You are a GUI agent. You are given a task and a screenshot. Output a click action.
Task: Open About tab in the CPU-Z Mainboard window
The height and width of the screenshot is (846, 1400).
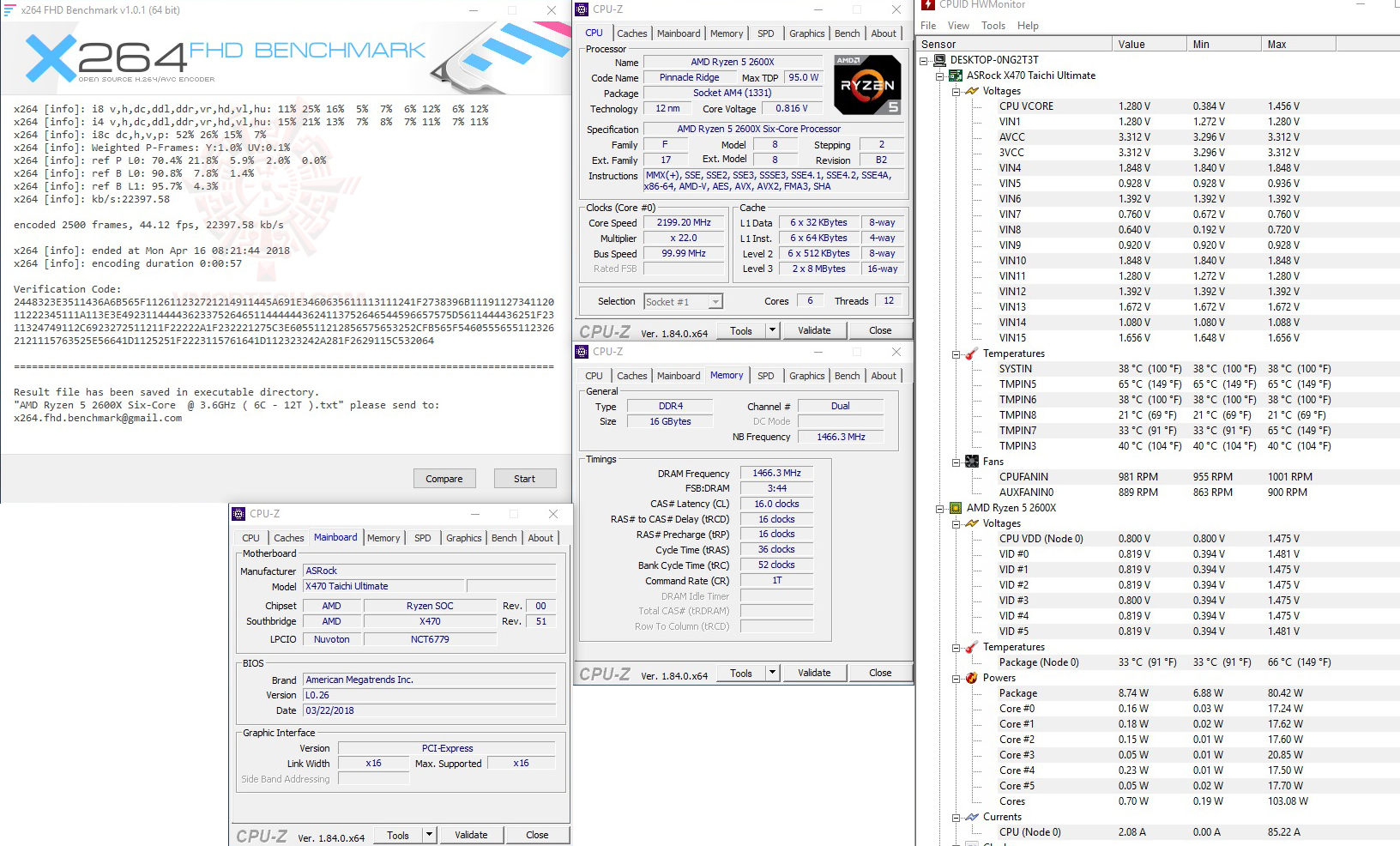coord(540,538)
